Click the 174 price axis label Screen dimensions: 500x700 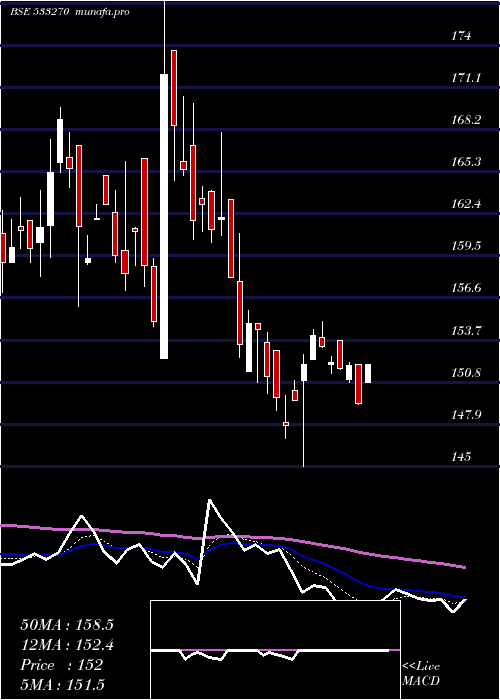461,36
